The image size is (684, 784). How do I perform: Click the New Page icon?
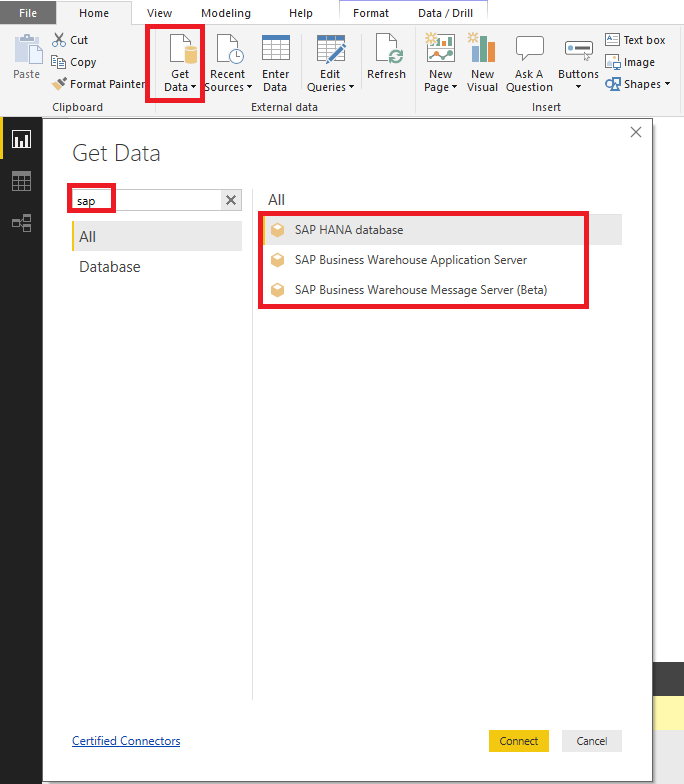point(440,48)
